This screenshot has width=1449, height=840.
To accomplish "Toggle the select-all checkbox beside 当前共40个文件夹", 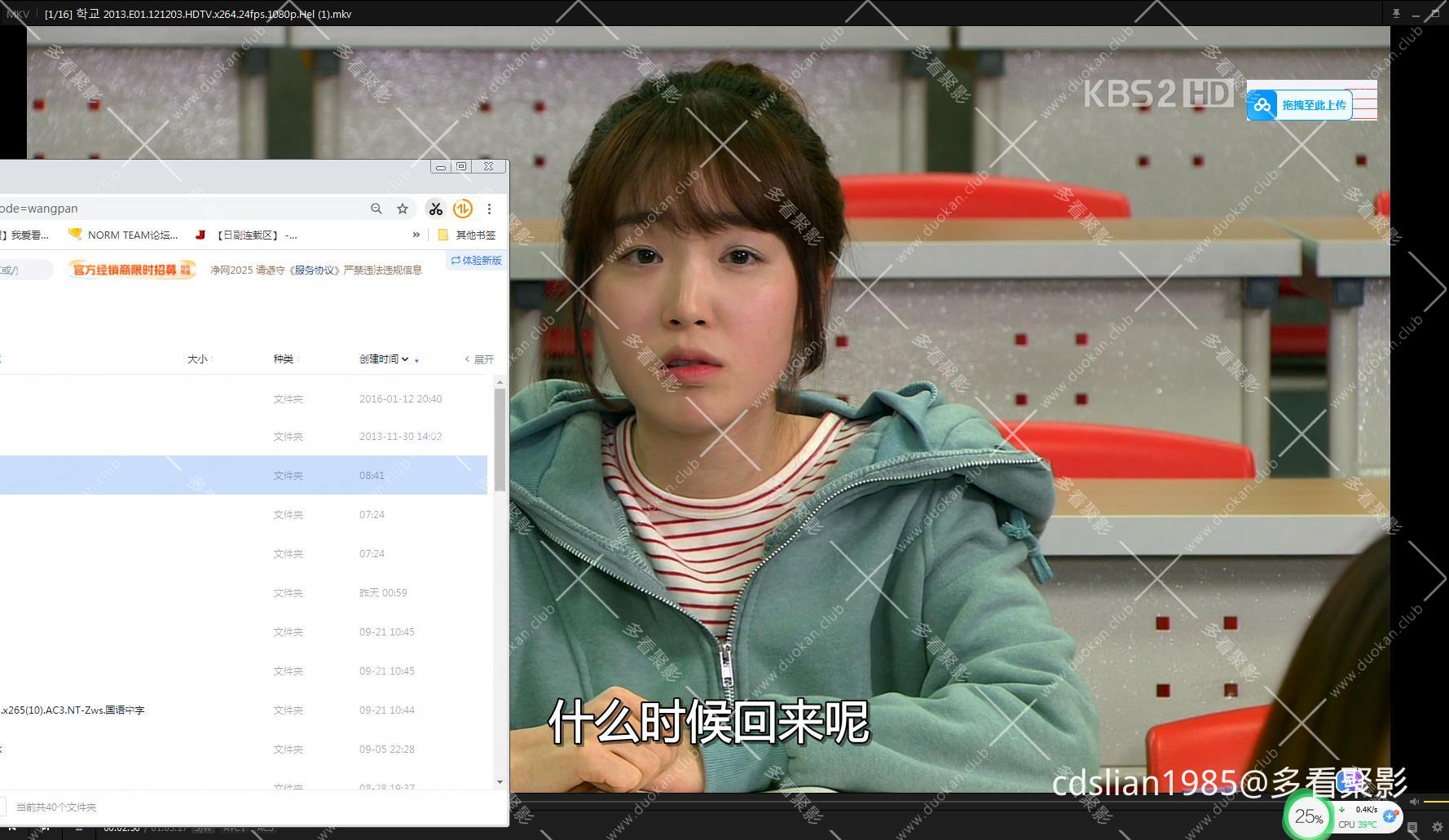I will (x=4, y=807).
